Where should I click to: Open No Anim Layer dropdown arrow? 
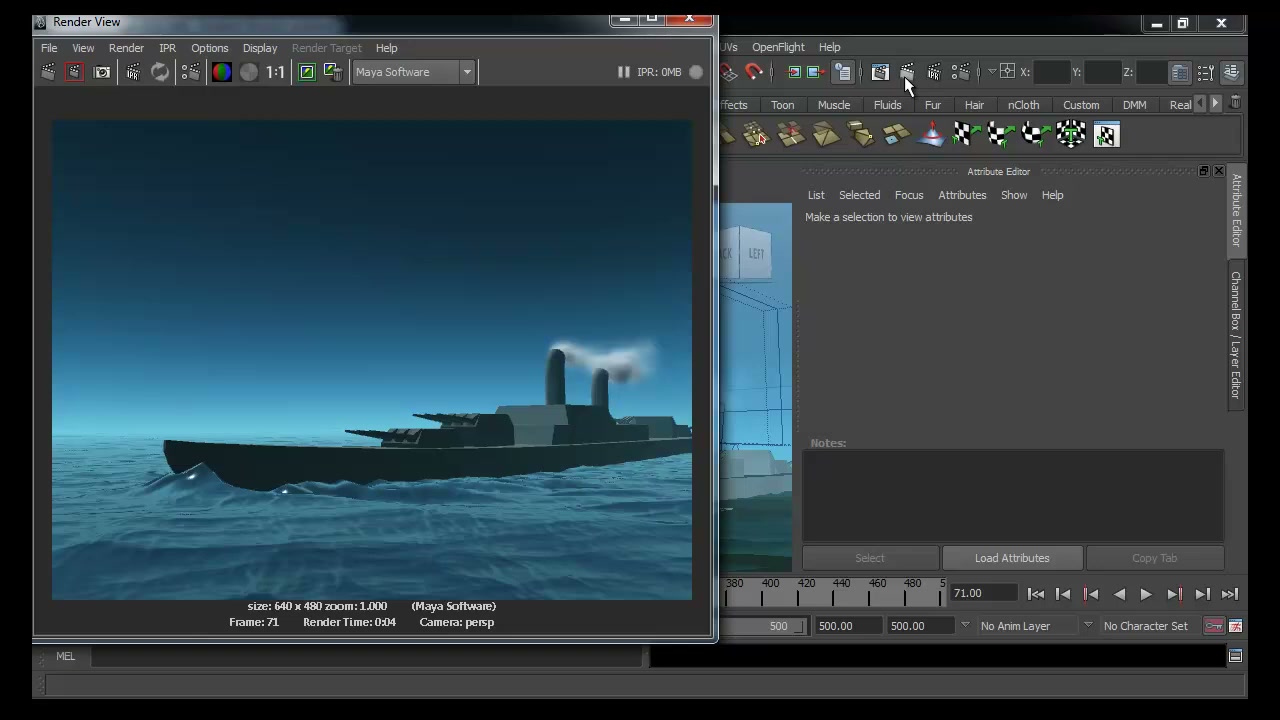pyautogui.click(x=965, y=626)
